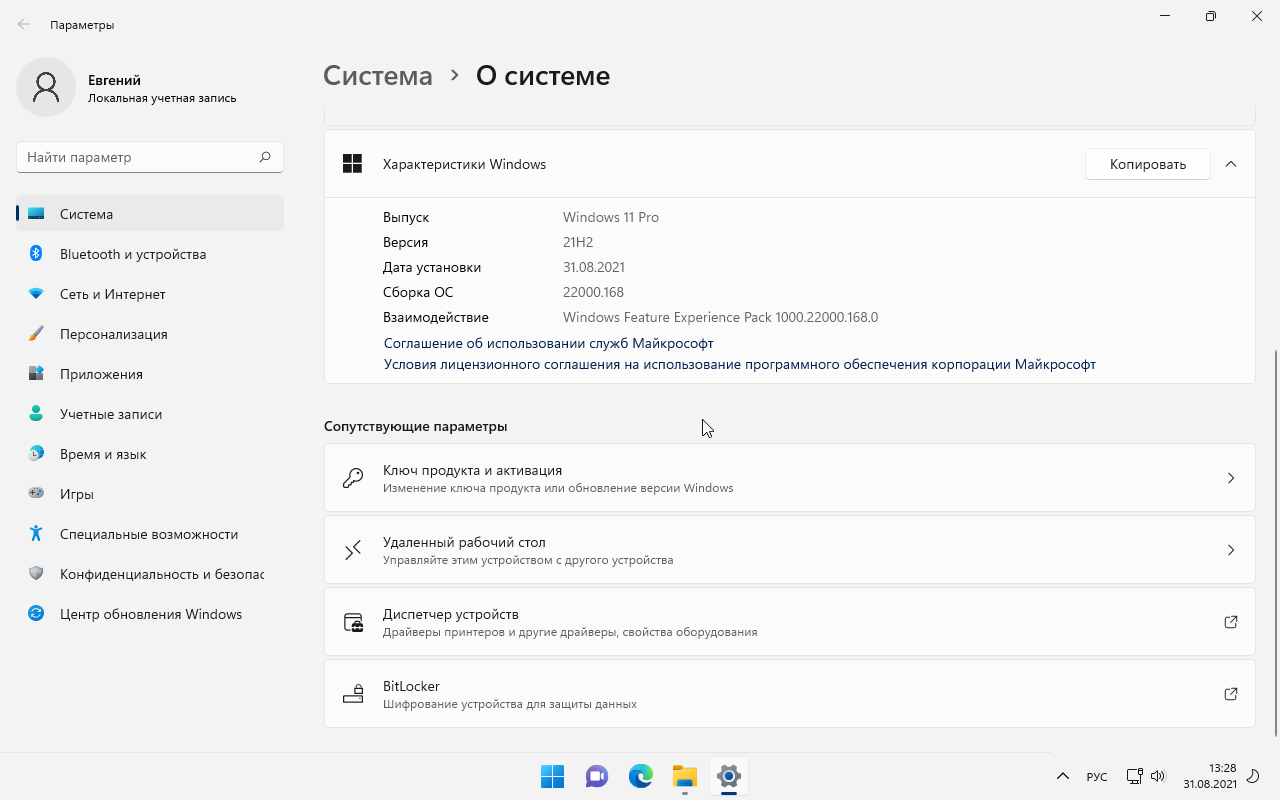Viewport: 1280px width, 800px height.
Task: Open the Start menu from taskbar
Action: tap(553, 776)
